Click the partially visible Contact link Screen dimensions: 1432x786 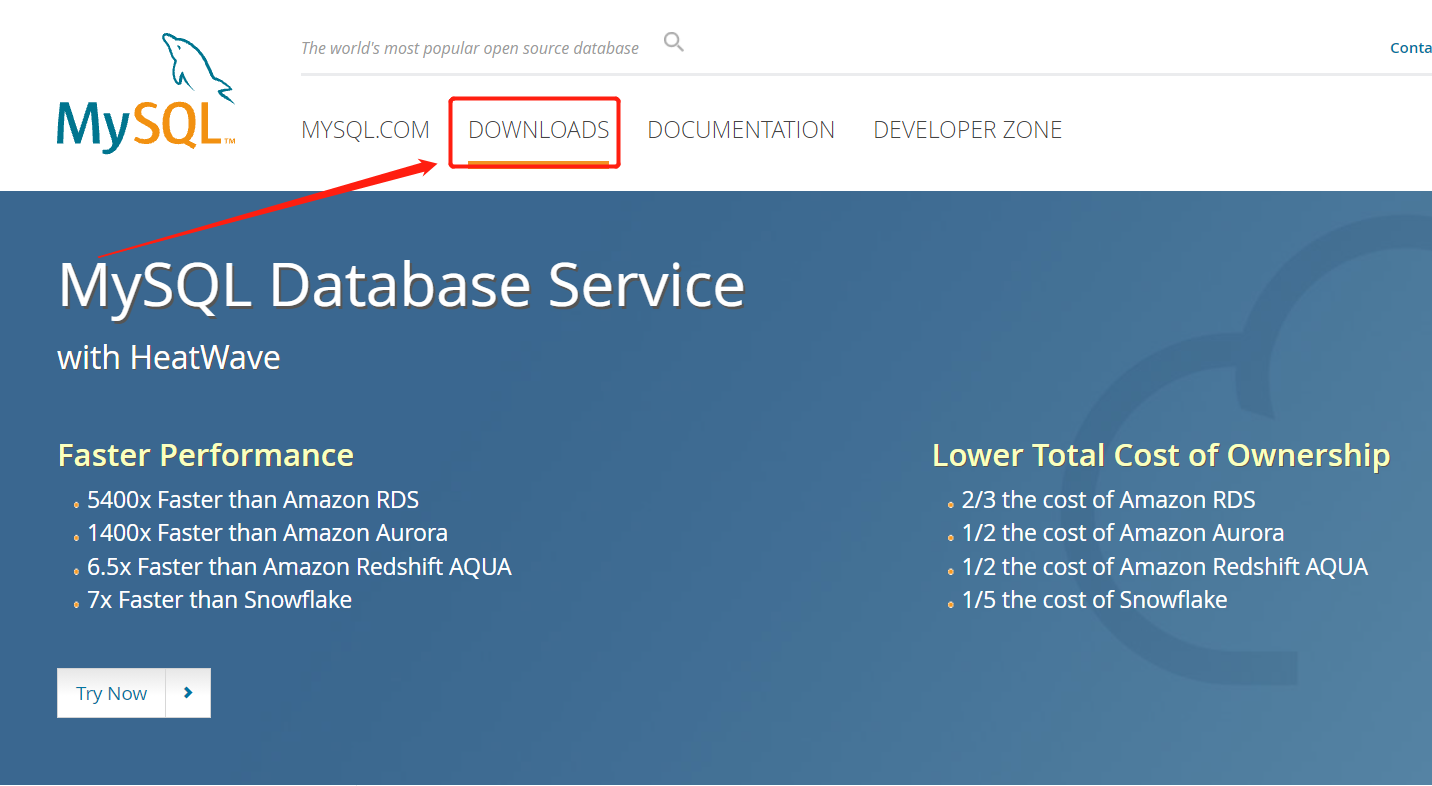coord(1411,48)
